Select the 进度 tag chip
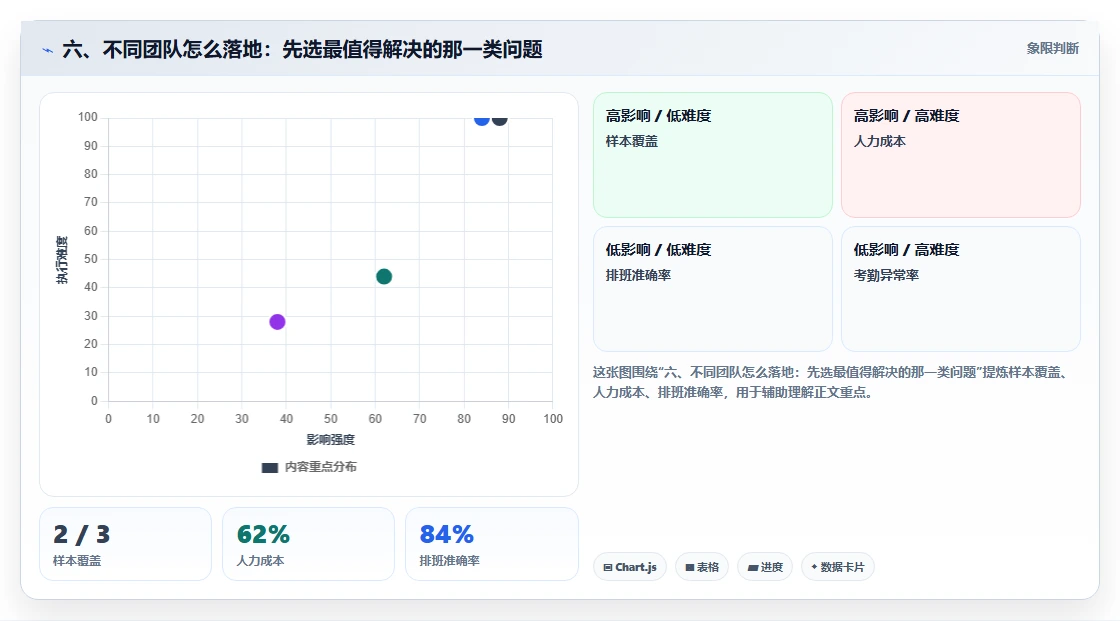Screen dimensions: 1120x621 coord(765,567)
